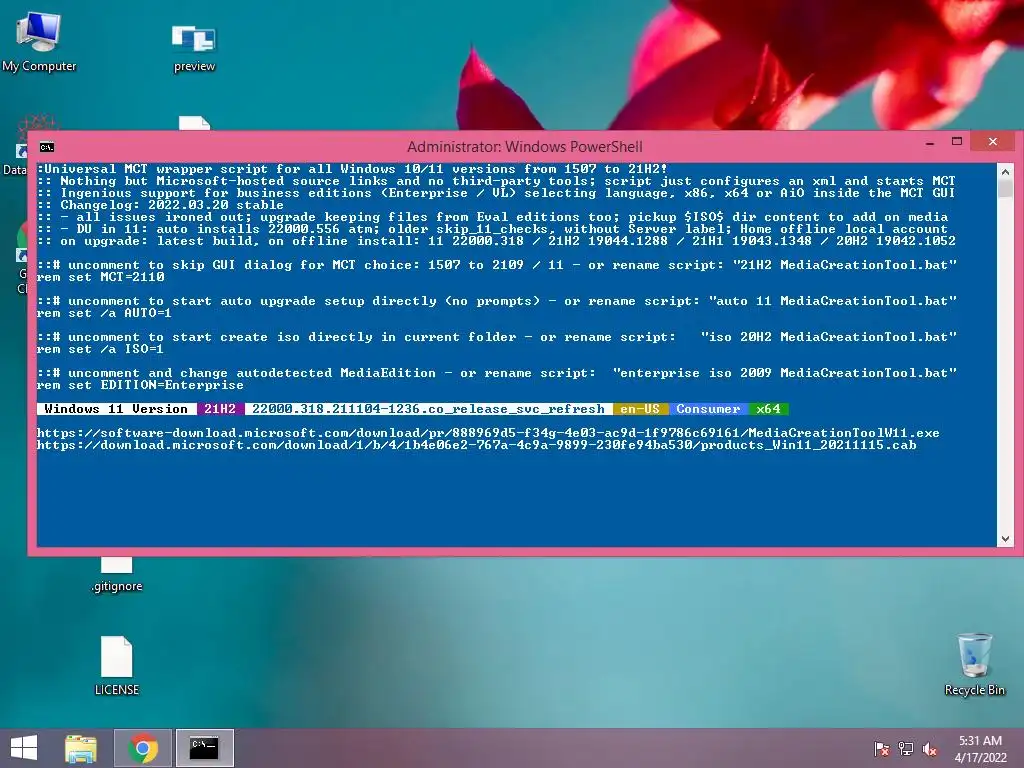Click the 'rem set /a AUTO=1' line
The image size is (1024, 768).
point(104,313)
